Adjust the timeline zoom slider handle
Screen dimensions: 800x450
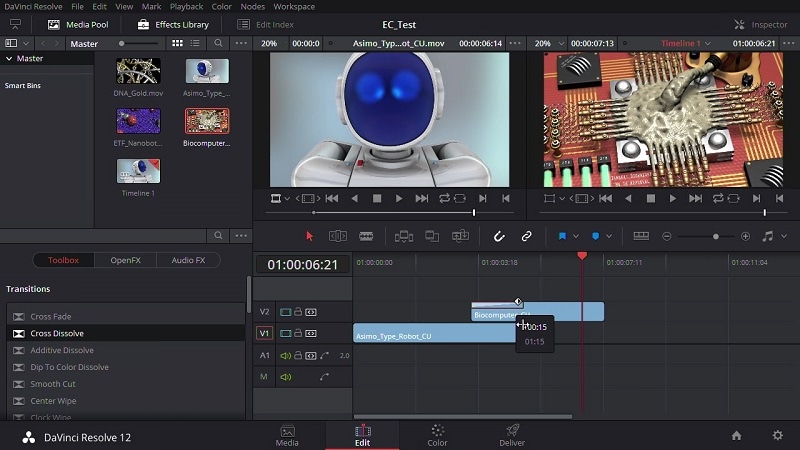715,236
